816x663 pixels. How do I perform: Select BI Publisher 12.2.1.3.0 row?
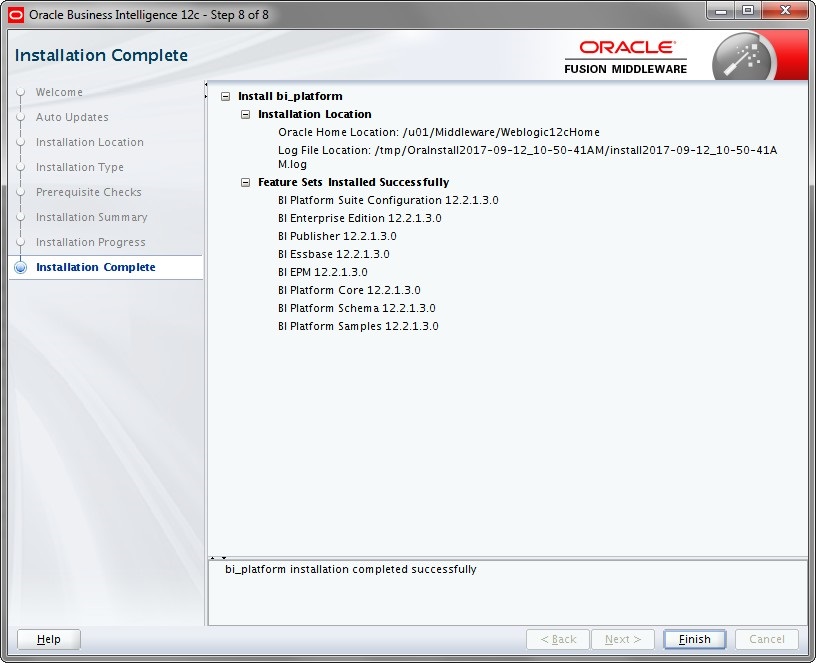point(337,236)
